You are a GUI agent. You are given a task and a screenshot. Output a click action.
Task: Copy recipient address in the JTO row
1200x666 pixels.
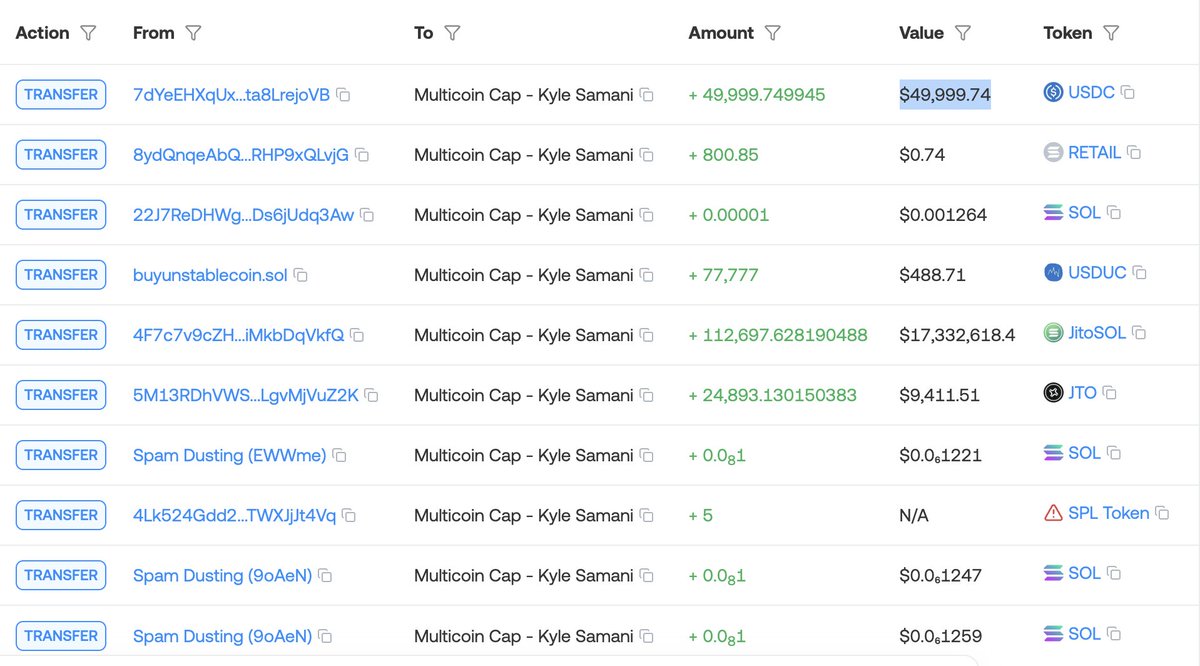(647, 395)
